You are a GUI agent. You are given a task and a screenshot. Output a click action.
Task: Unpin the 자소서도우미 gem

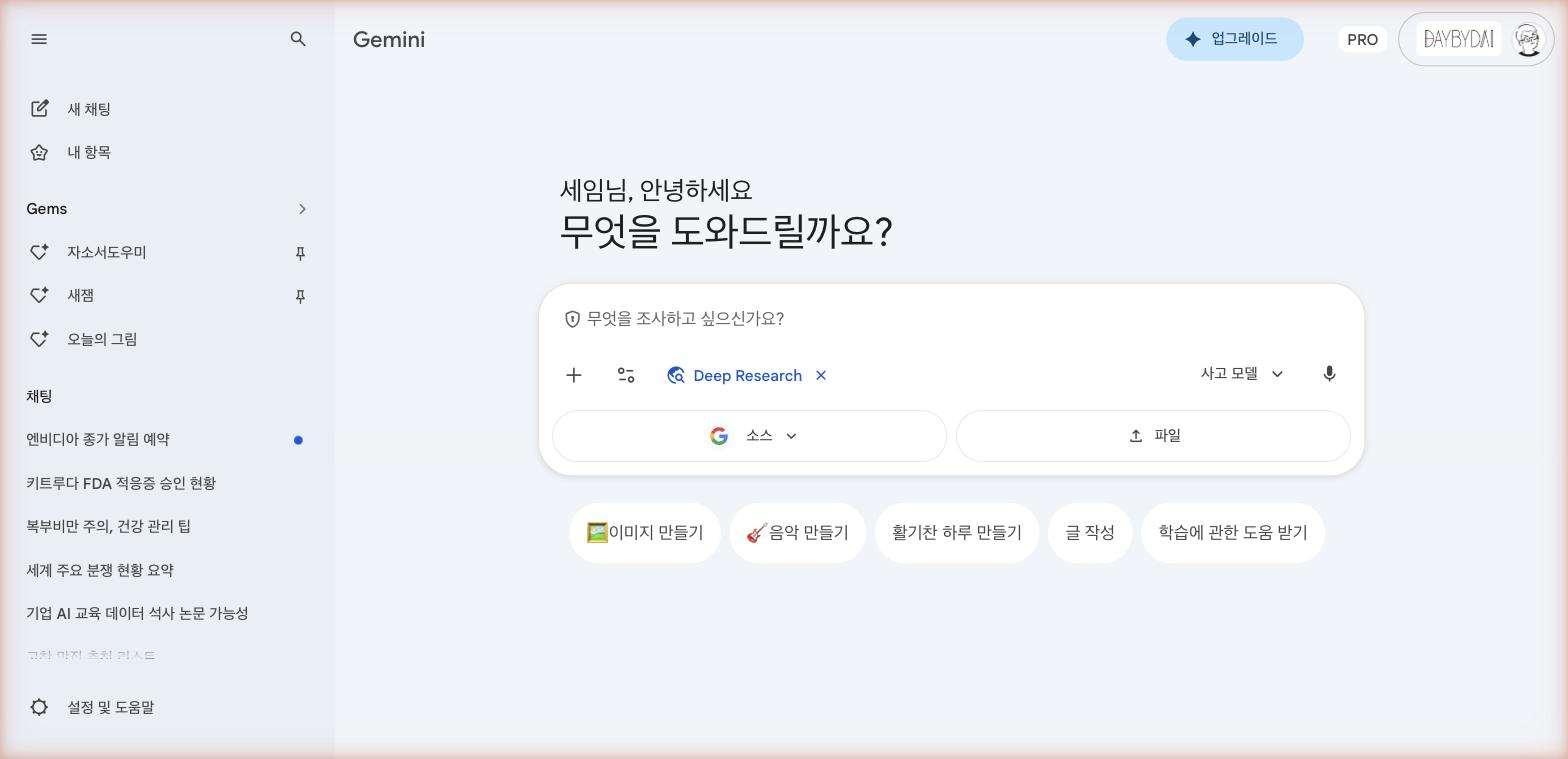pyautogui.click(x=300, y=254)
